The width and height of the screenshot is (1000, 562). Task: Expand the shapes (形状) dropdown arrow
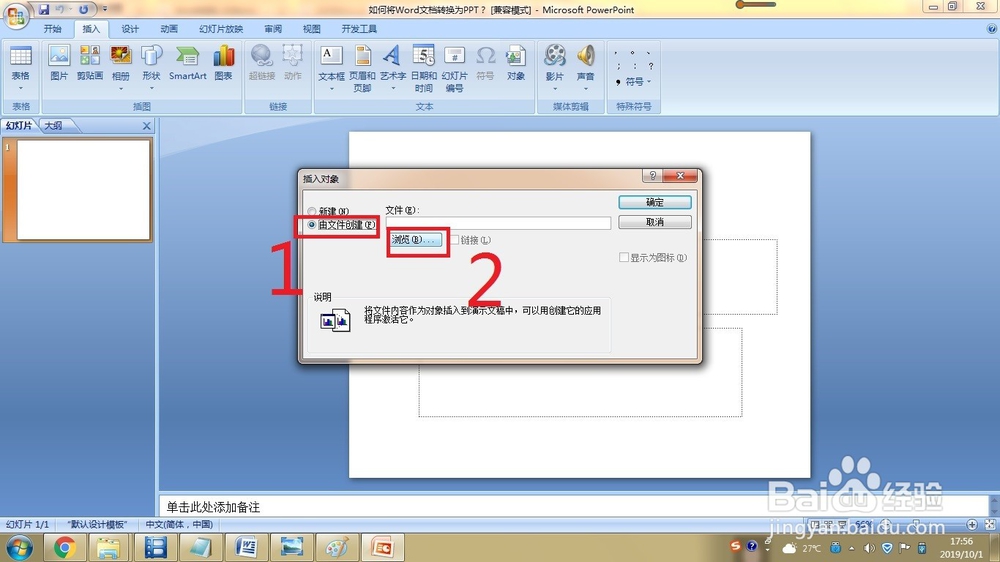click(151, 89)
